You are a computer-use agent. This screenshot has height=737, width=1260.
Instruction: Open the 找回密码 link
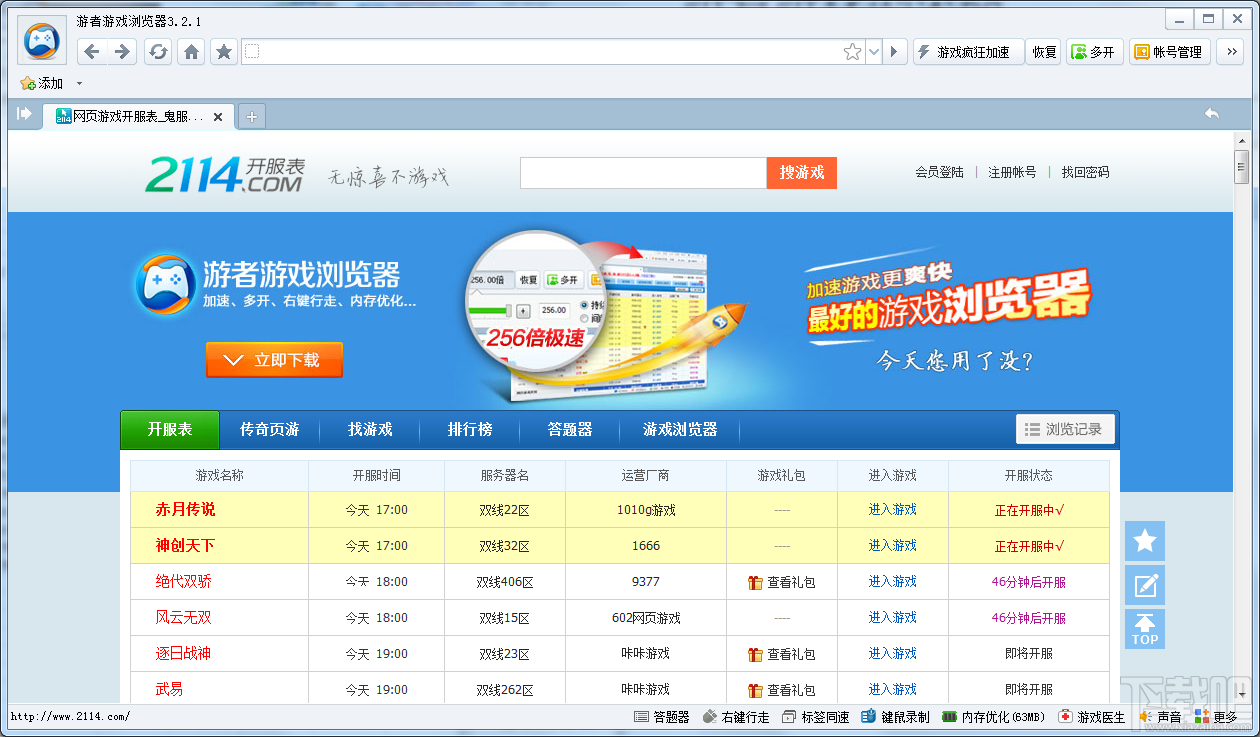tap(1085, 172)
